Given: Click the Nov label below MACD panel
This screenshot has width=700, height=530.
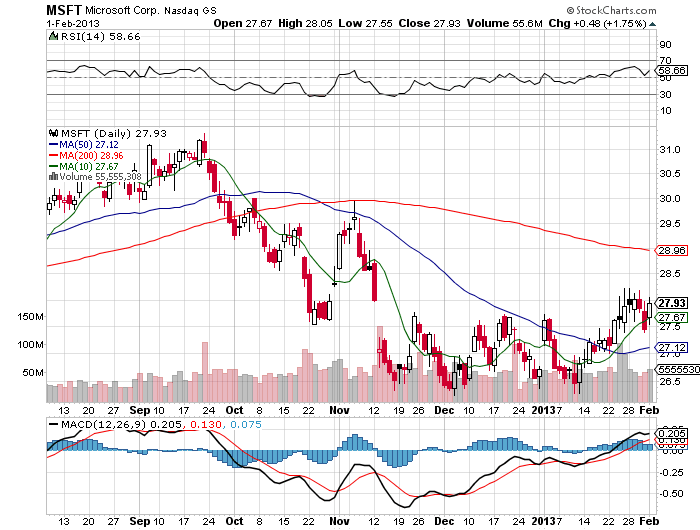Looking at the screenshot, I should [339, 521].
